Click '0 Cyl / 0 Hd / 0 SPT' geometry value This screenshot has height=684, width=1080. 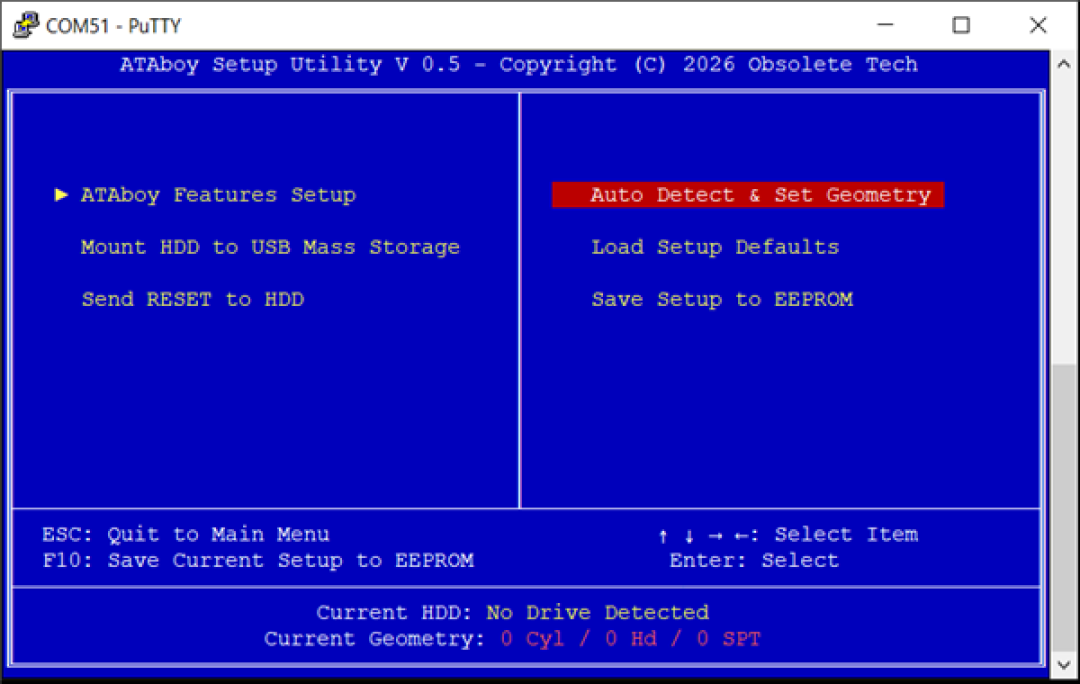(630, 639)
